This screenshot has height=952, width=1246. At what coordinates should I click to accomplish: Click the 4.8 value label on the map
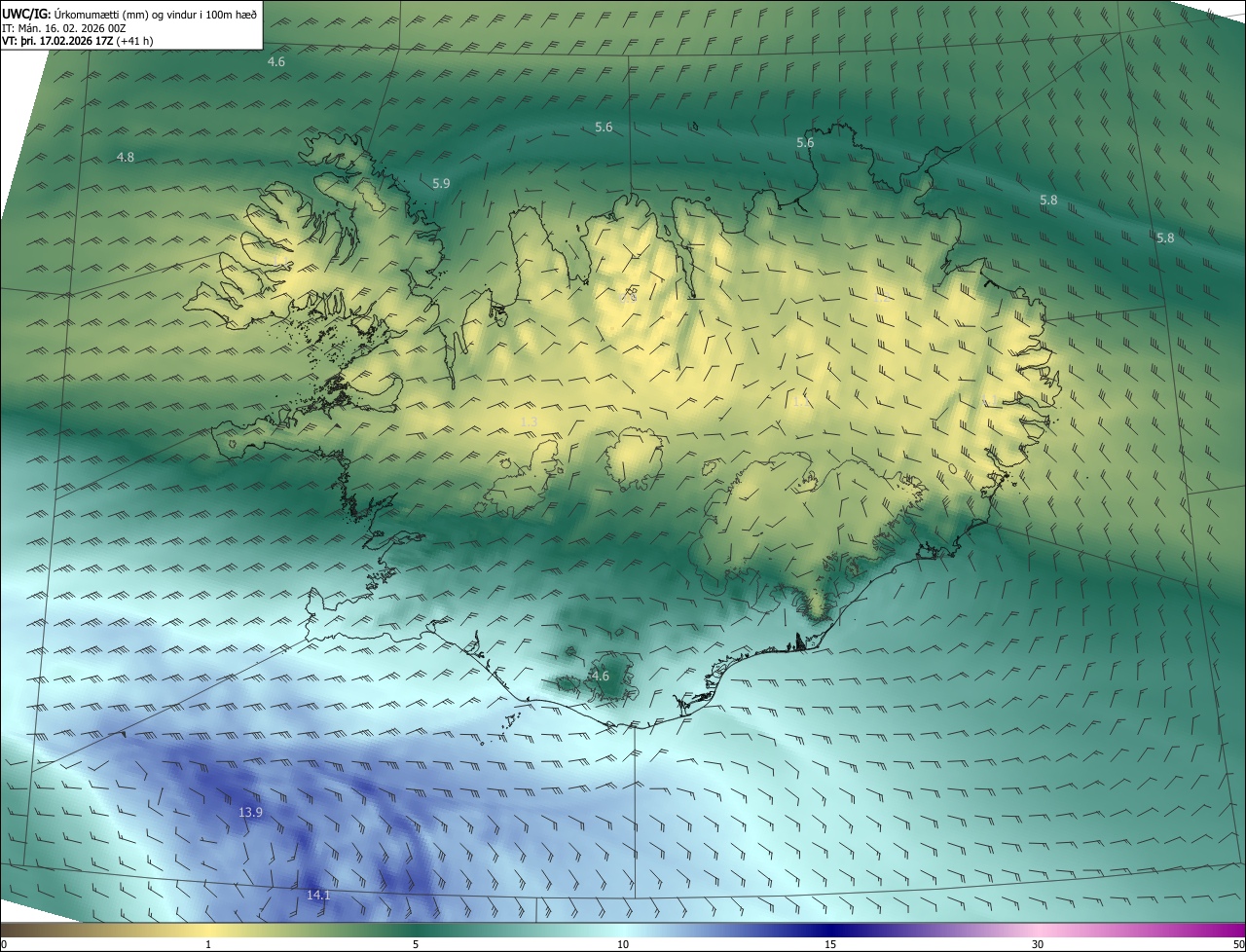click(x=126, y=157)
